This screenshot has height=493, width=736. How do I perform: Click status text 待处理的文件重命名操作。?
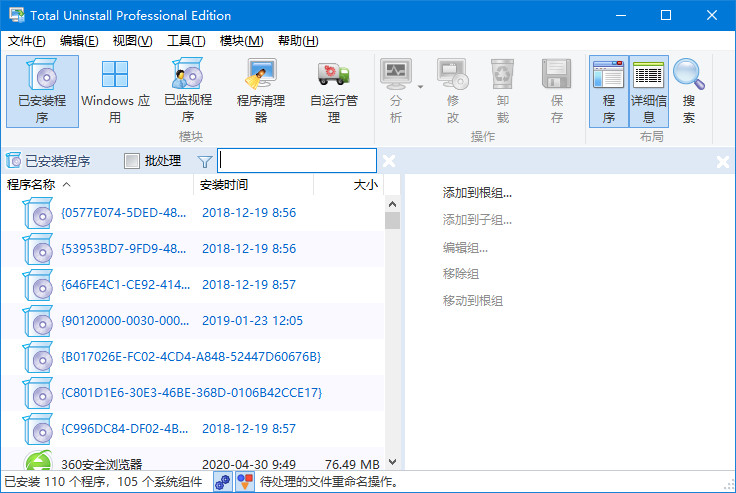pyautogui.click(x=330, y=482)
